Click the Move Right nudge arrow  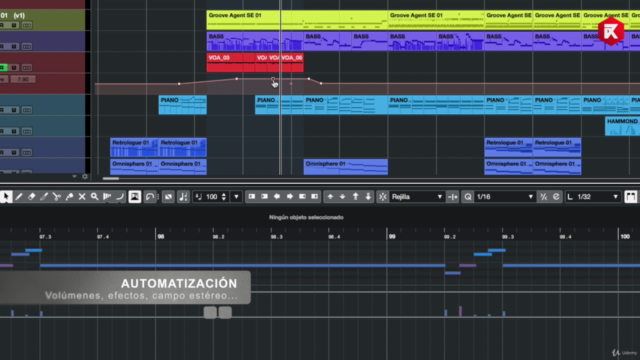pos(290,197)
